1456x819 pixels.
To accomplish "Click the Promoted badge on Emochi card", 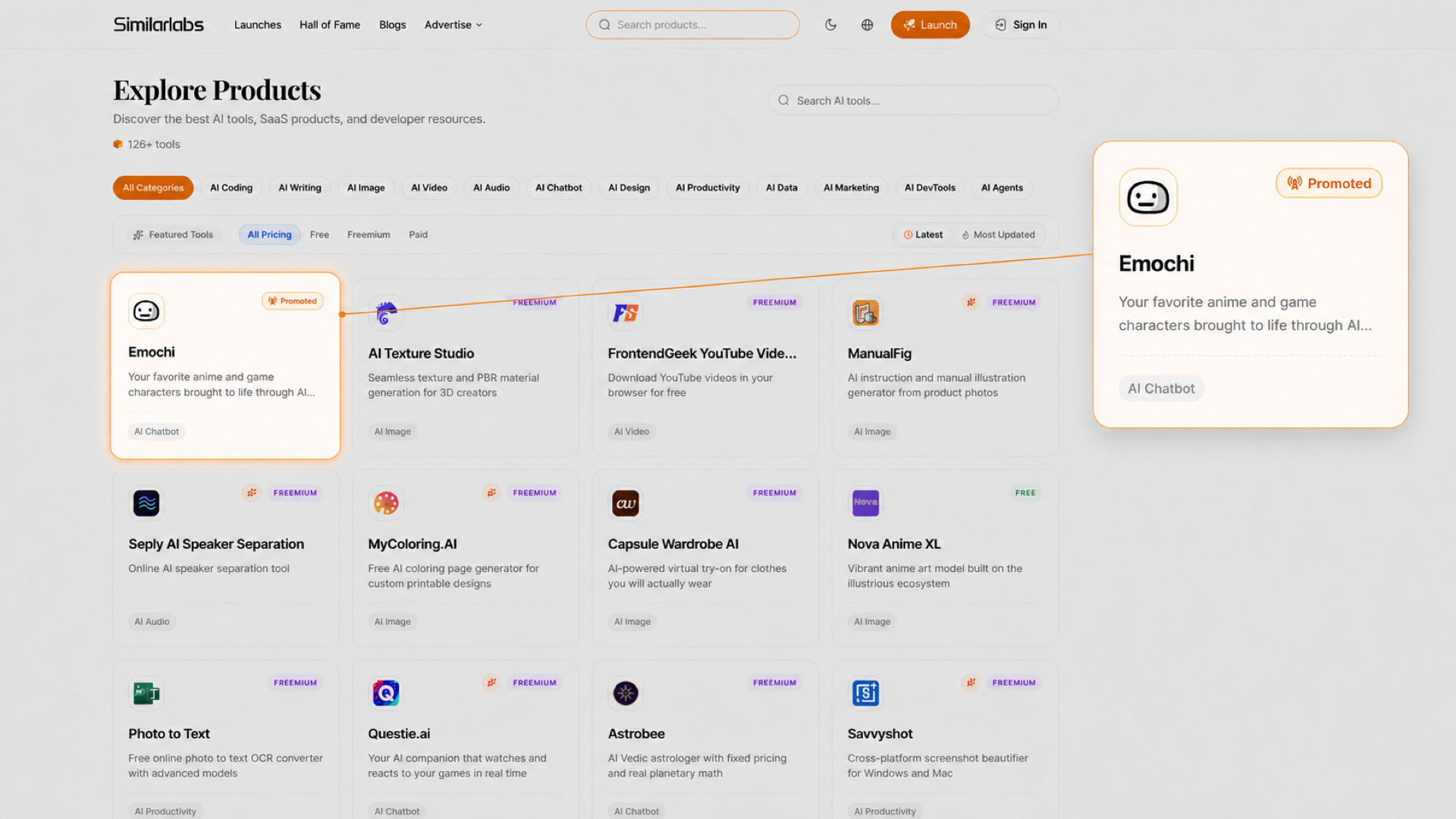I will [293, 301].
